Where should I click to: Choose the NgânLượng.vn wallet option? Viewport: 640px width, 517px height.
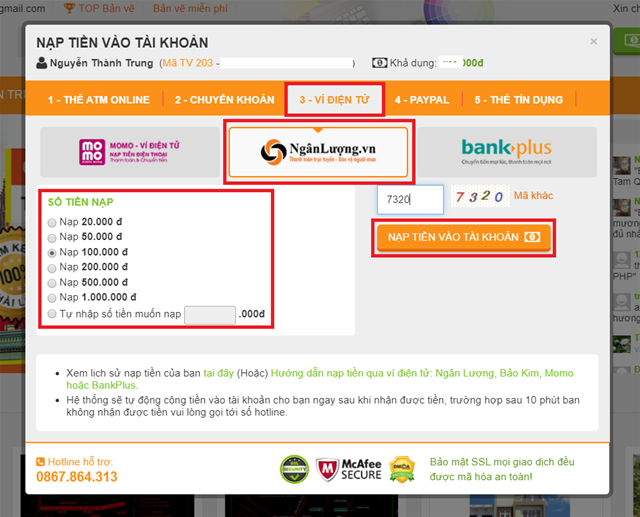pyautogui.click(x=318, y=152)
